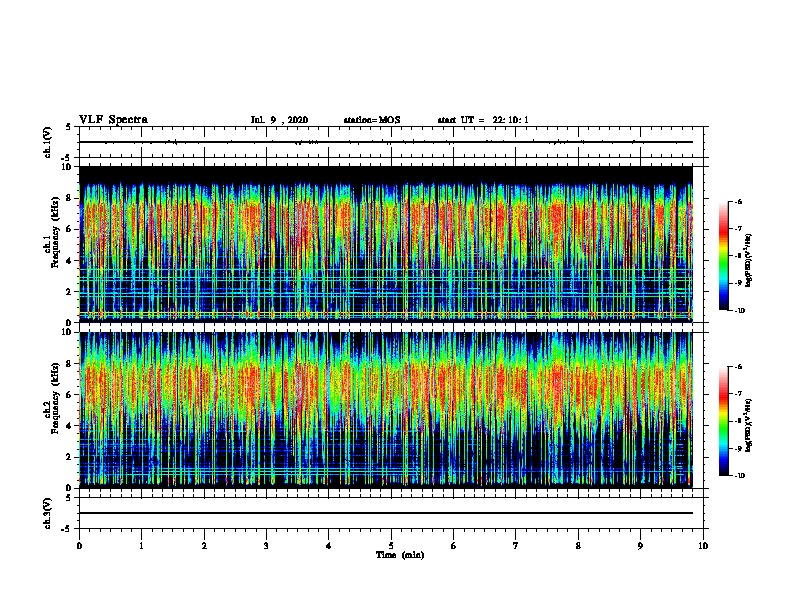Click the ch.1 spectrogram color scale bar
This screenshot has width=792, height=612.
724,256
